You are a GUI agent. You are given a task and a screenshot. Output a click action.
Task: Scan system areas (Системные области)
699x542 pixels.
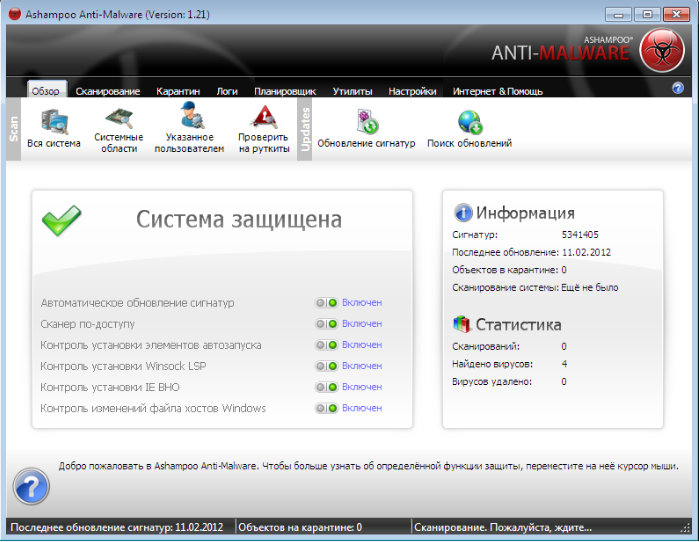click(x=119, y=129)
